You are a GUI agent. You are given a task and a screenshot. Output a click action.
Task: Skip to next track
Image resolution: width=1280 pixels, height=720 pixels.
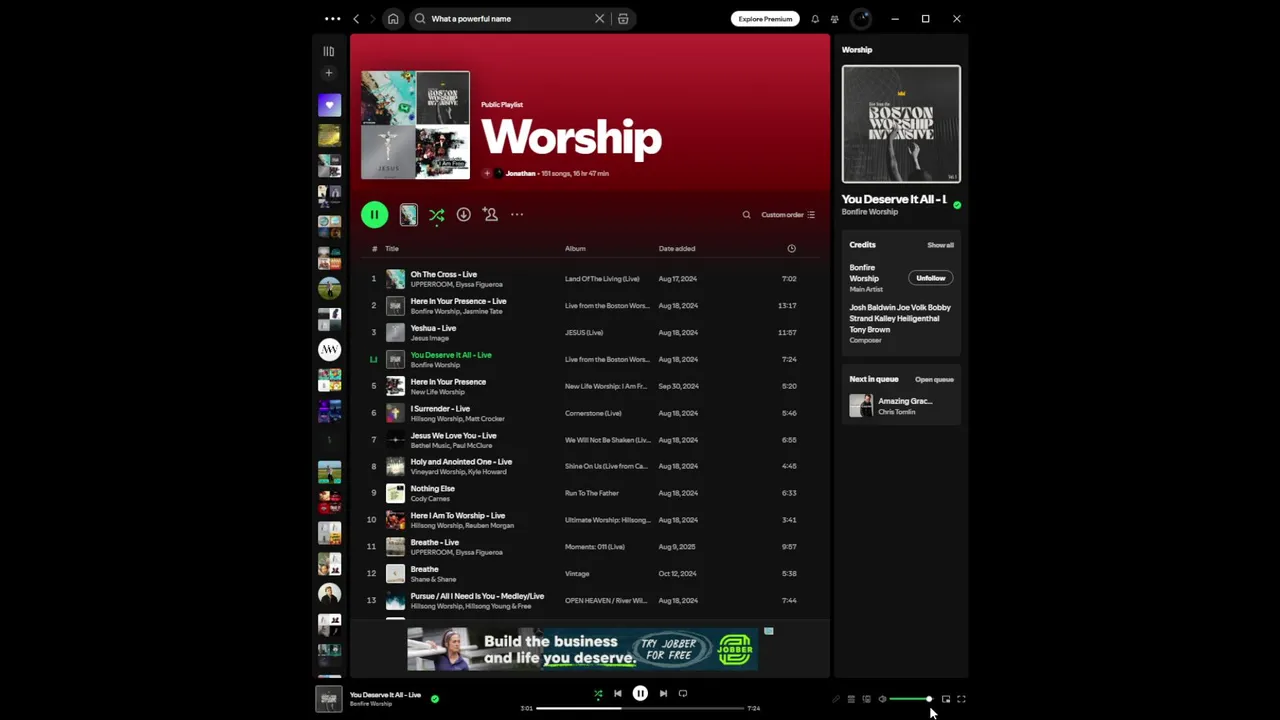click(663, 693)
